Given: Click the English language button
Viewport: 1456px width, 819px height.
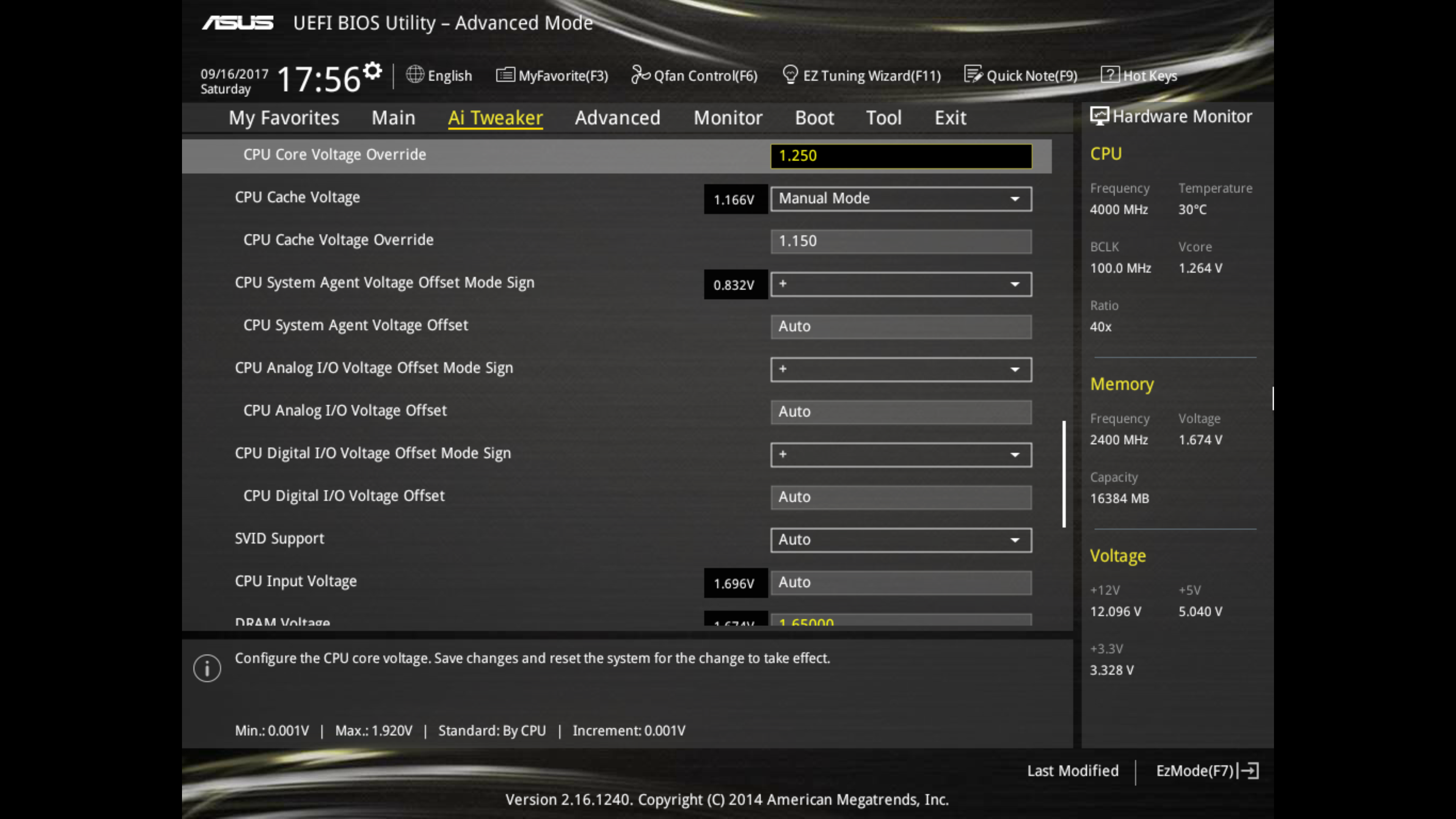Looking at the screenshot, I should [439, 75].
